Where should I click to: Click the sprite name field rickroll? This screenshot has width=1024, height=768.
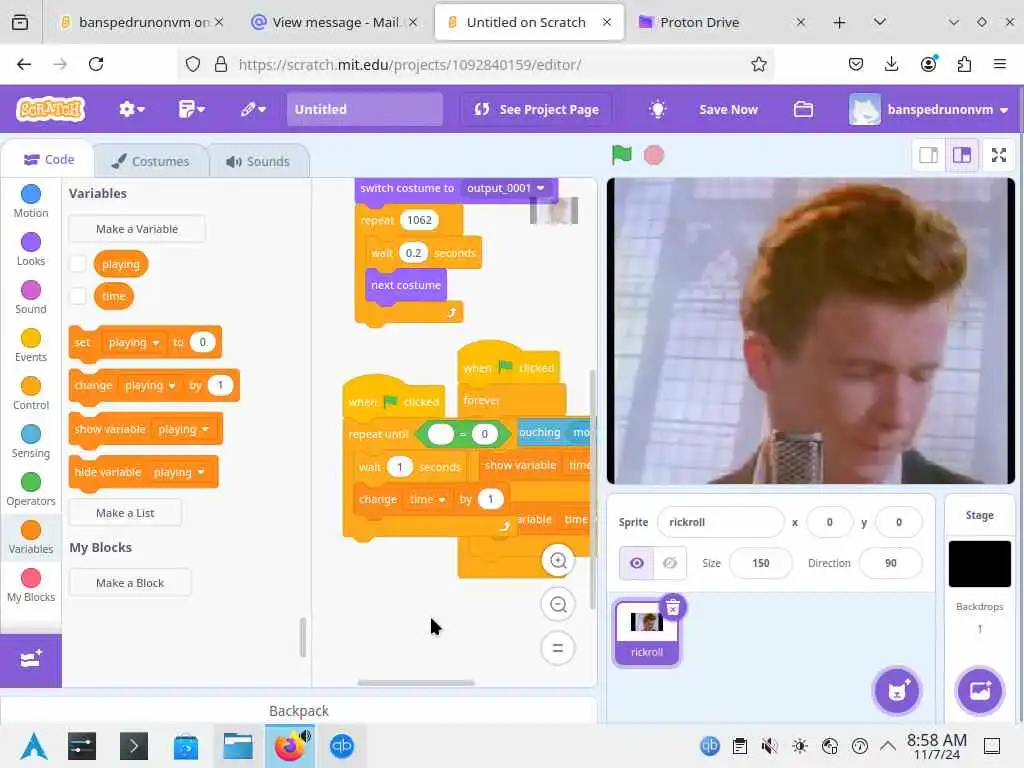pyautogui.click(x=720, y=522)
